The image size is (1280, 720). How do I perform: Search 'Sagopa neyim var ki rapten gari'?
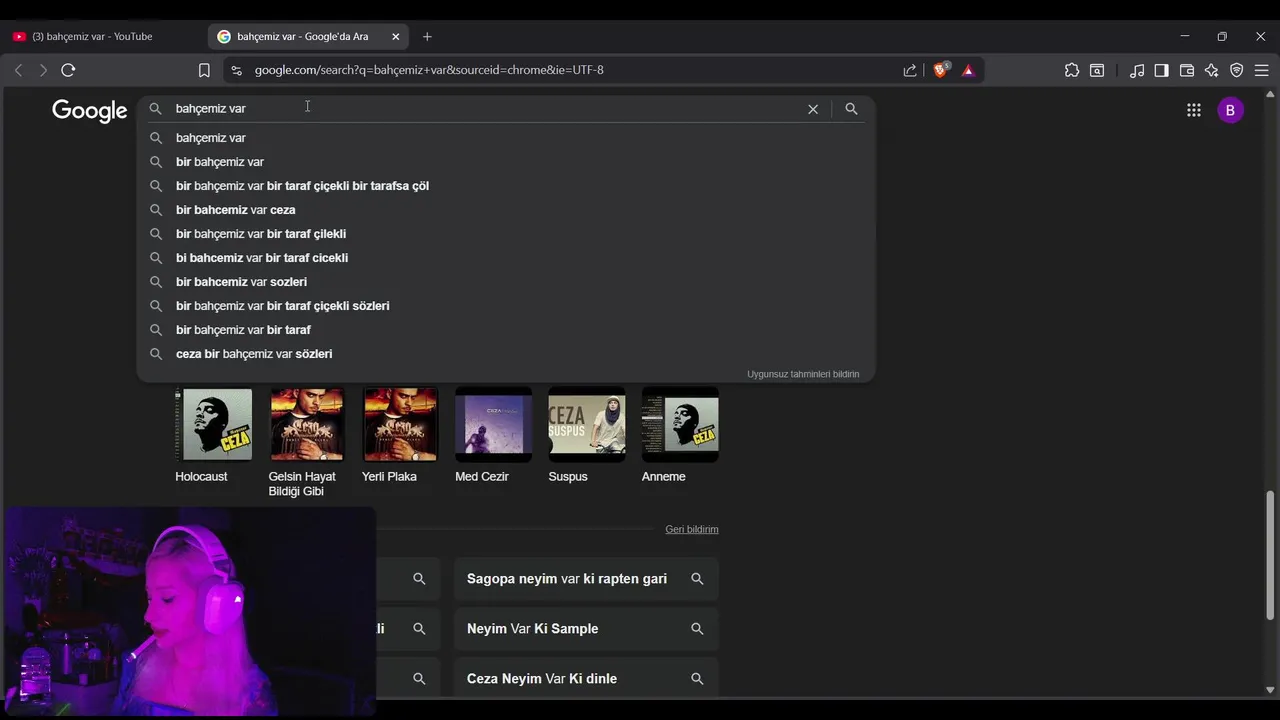tap(586, 579)
